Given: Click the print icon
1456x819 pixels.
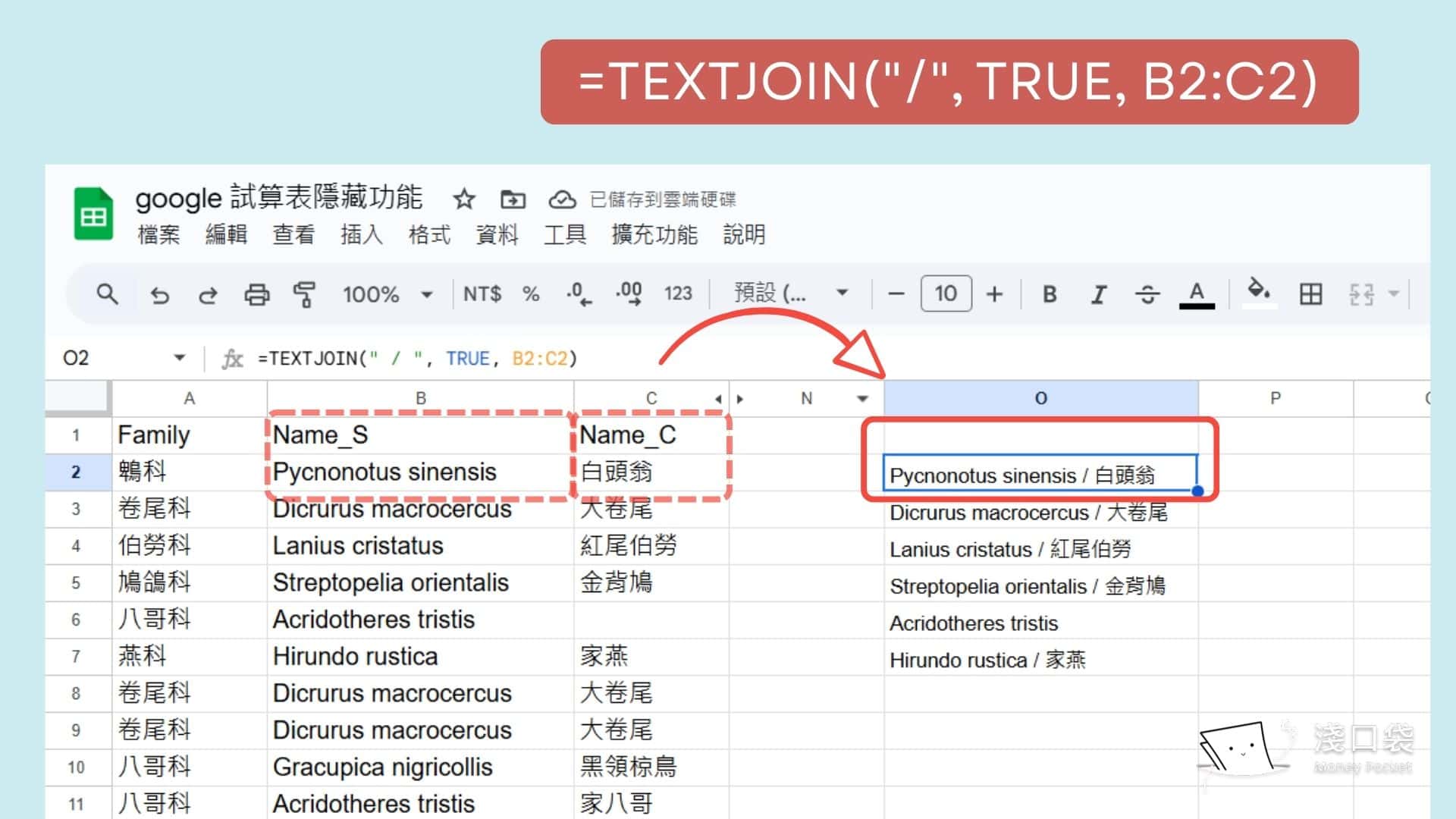Looking at the screenshot, I should click(x=256, y=294).
